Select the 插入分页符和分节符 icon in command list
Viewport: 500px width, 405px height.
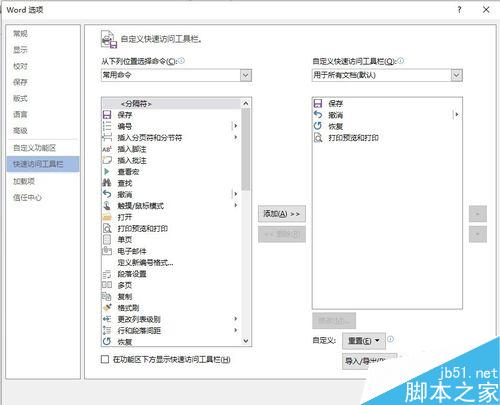click(x=107, y=138)
